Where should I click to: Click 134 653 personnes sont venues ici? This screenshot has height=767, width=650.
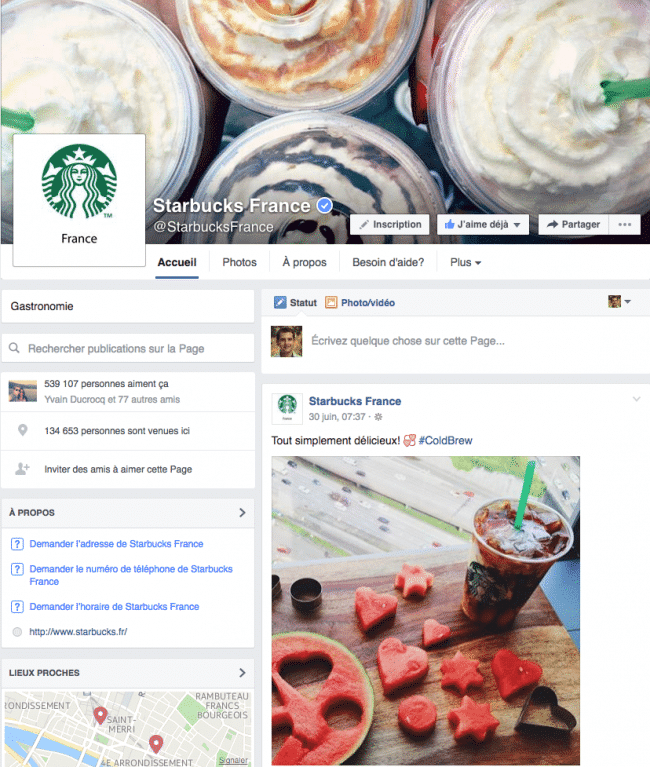click(117, 431)
